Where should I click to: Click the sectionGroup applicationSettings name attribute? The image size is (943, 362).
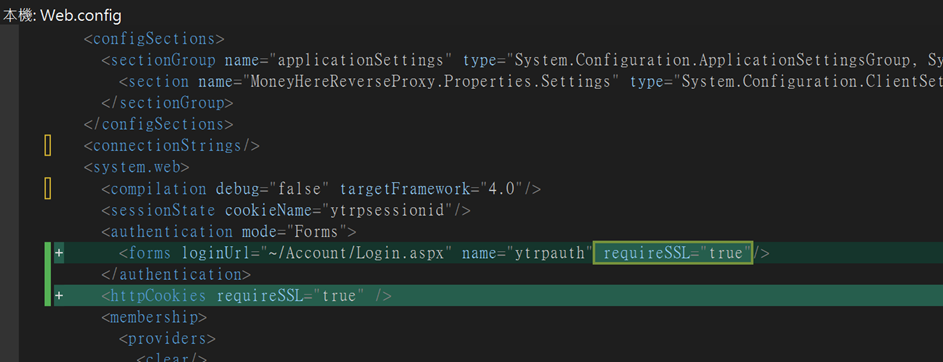pyautogui.click(x=339, y=60)
